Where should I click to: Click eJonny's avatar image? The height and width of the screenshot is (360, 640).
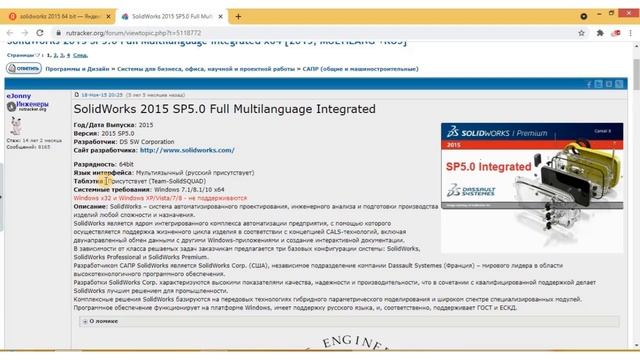(16, 126)
